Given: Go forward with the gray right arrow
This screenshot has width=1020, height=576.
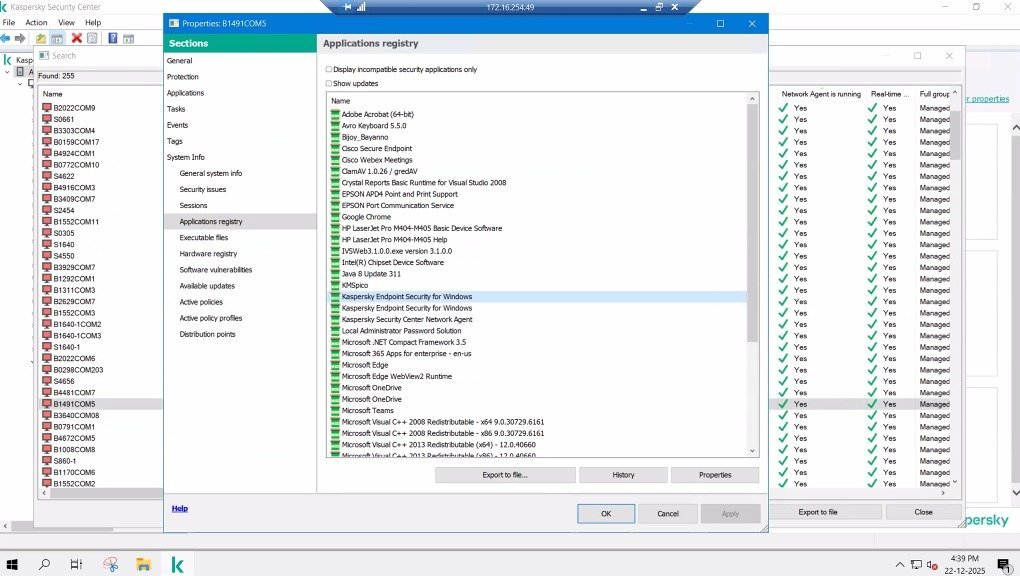Looking at the screenshot, I should point(20,38).
